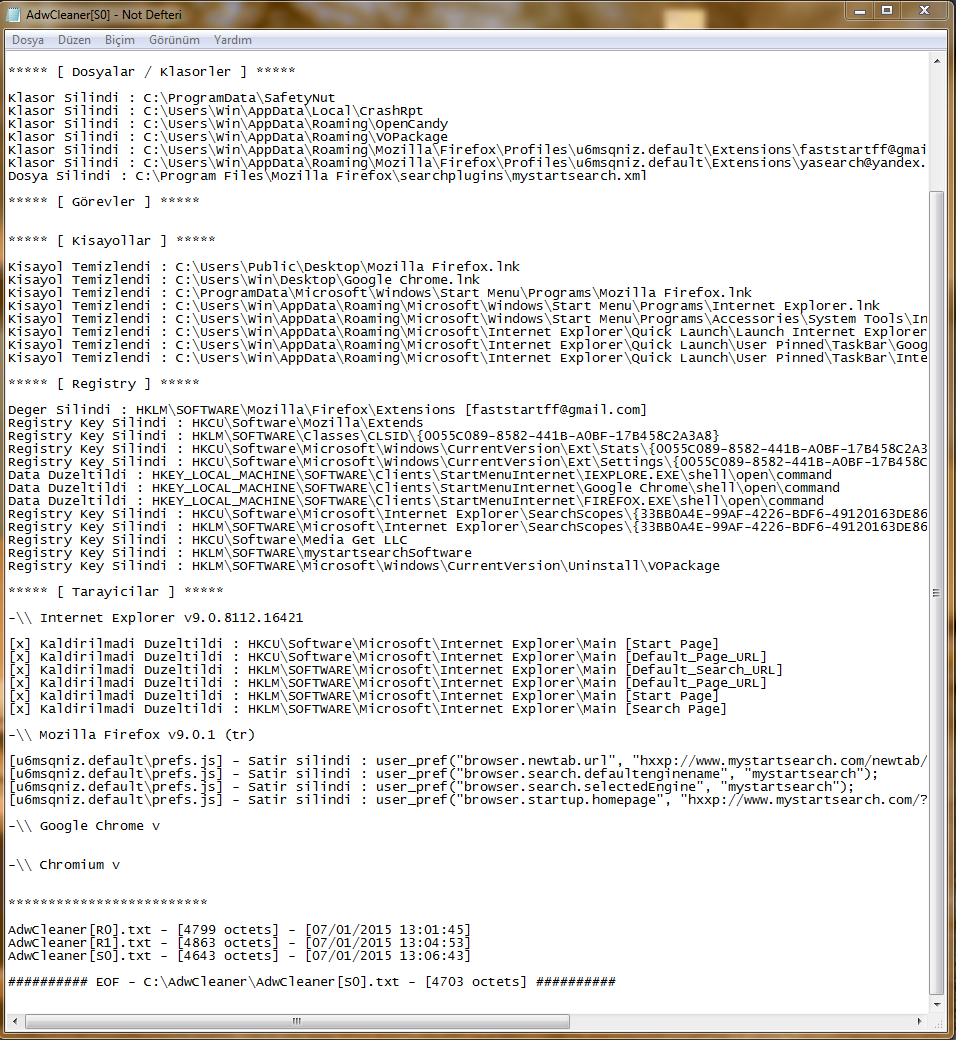This screenshot has height=1040, width=956.
Task: Click the browser.search.defaultenginename line
Action: coord(443,774)
